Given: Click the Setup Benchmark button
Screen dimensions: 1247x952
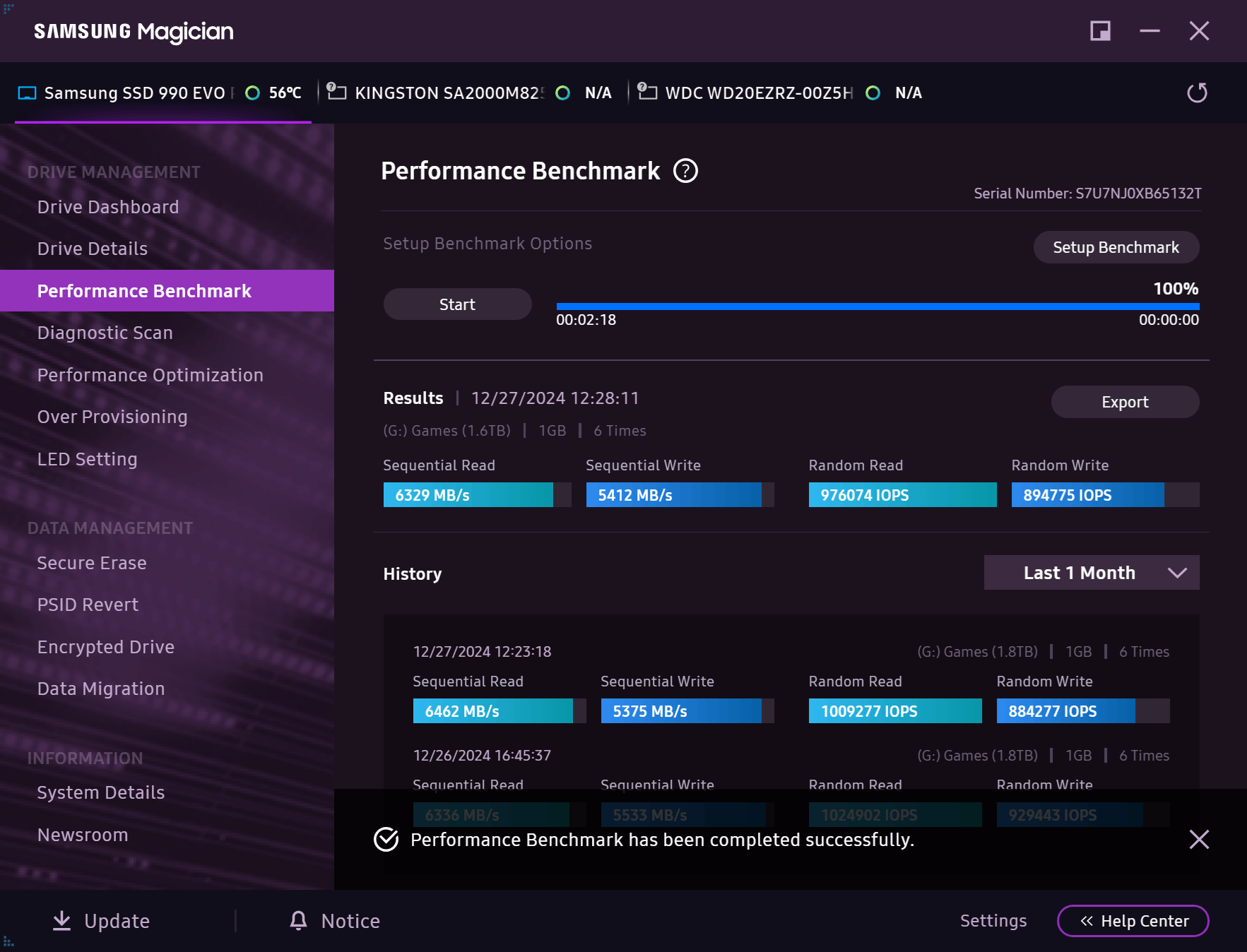Looking at the screenshot, I should 1116,247.
